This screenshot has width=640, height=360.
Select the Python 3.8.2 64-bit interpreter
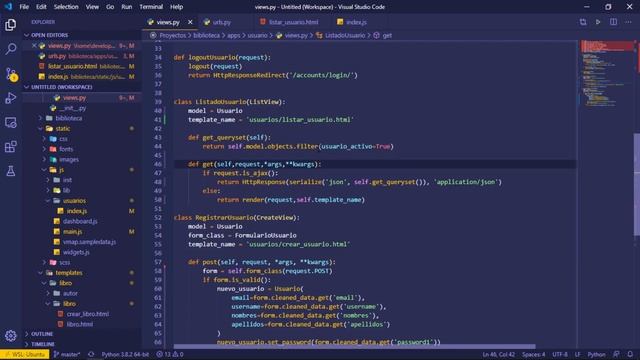pos(125,354)
